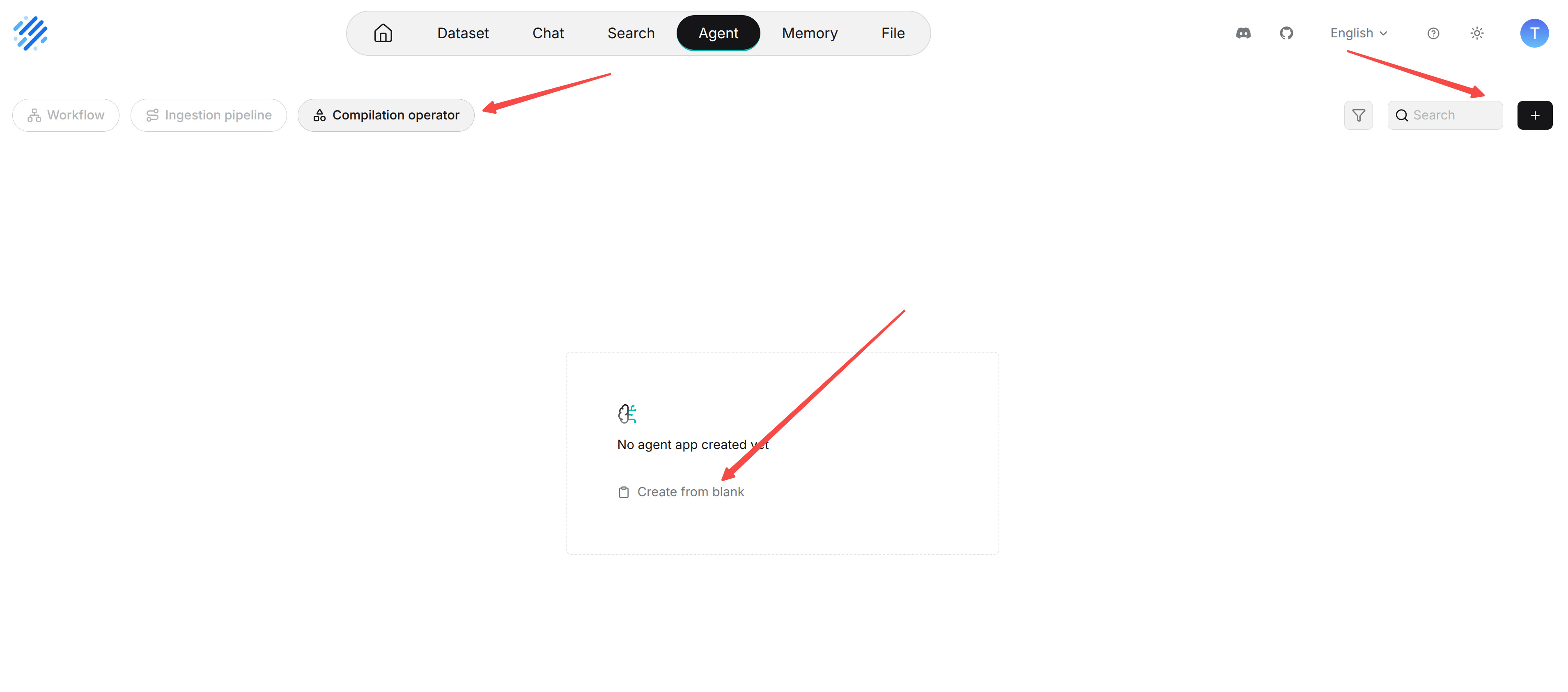The height and width of the screenshot is (692, 1568).
Task: Click the plus button to create agent
Action: coord(1534,115)
